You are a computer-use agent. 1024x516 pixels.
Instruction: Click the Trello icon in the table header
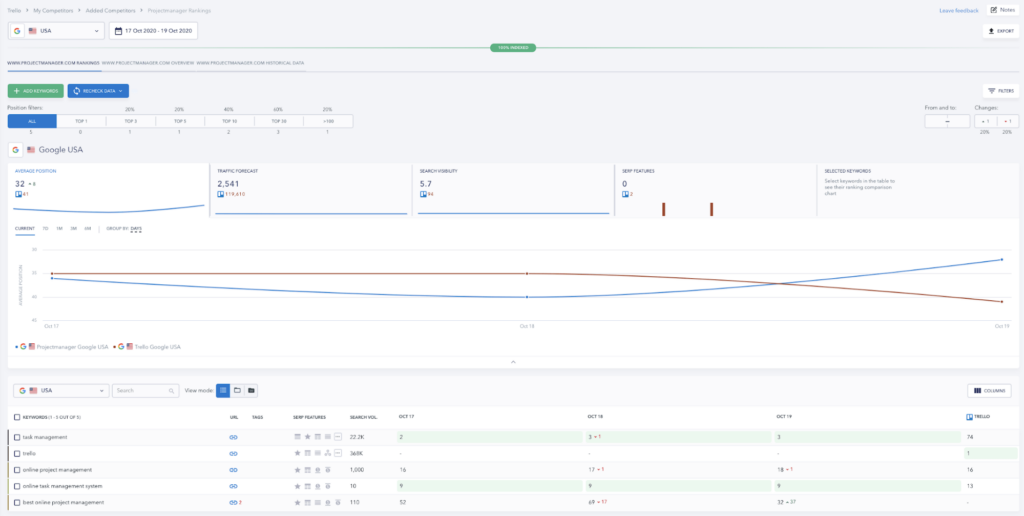tap(970, 416)
